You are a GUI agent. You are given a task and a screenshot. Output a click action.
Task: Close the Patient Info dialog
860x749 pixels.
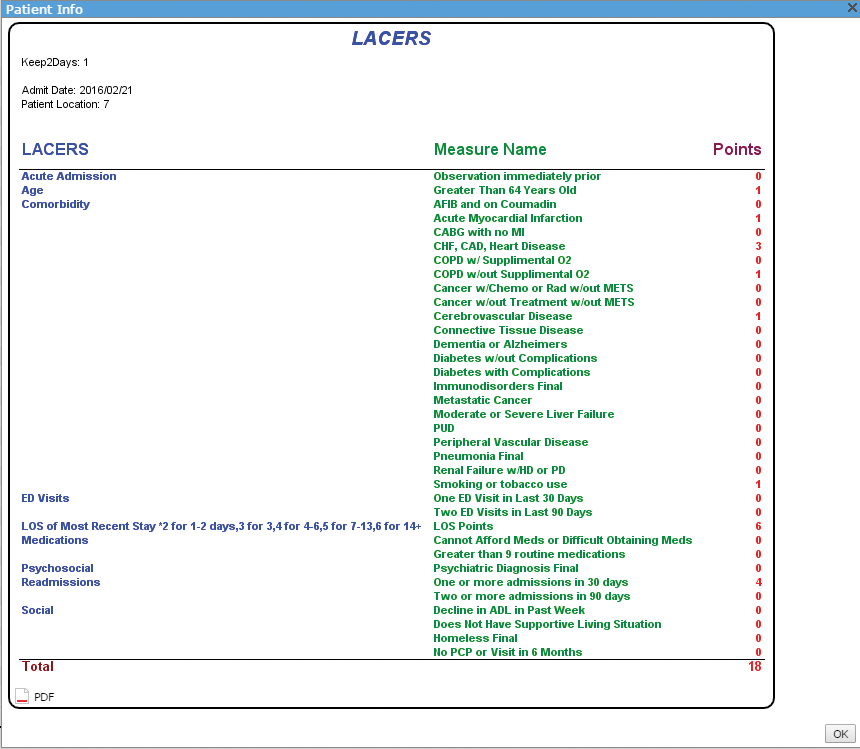(x=852, y=8)
